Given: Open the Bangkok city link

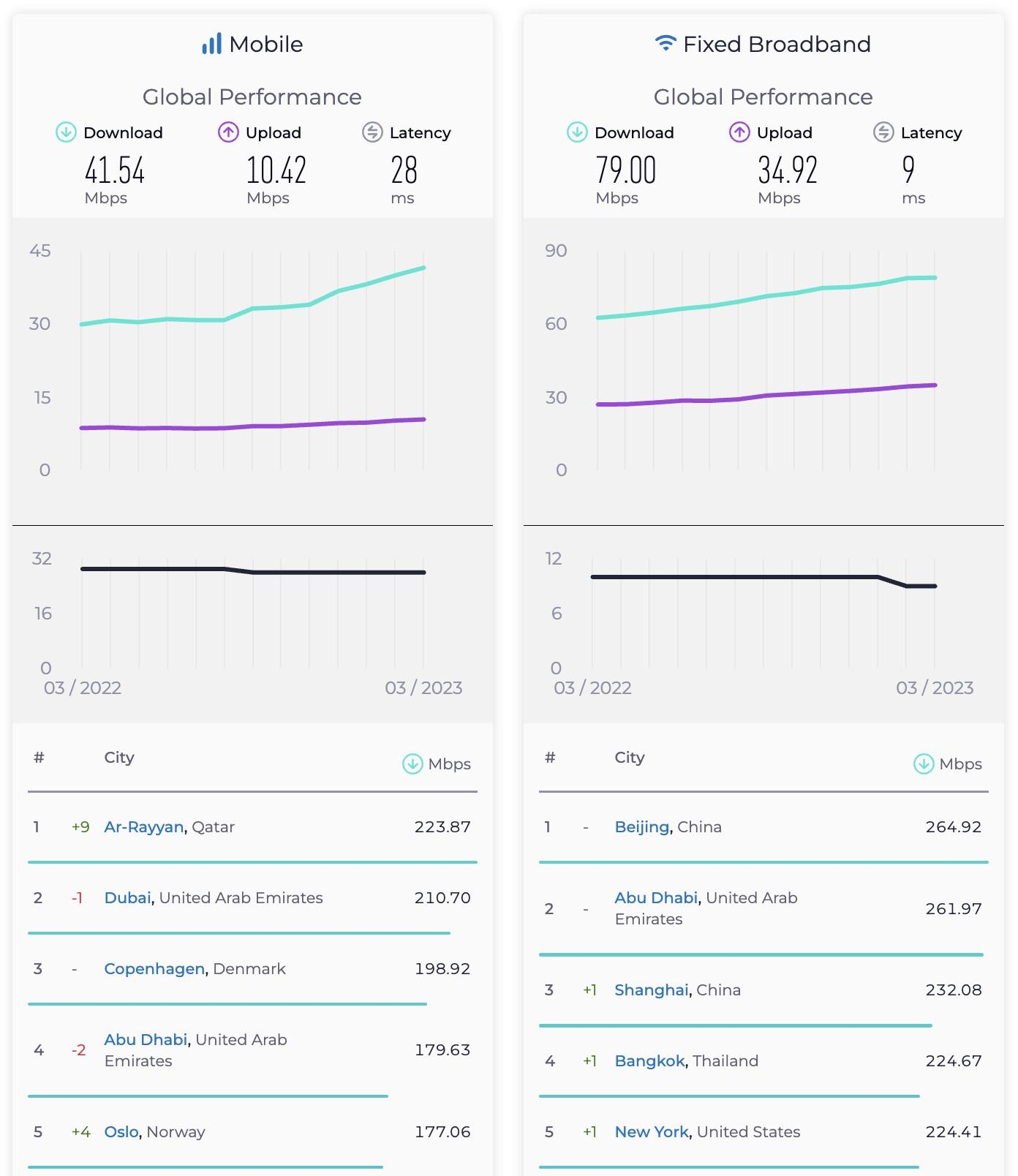Looking at the screenshot, I should coord(650,1061).
